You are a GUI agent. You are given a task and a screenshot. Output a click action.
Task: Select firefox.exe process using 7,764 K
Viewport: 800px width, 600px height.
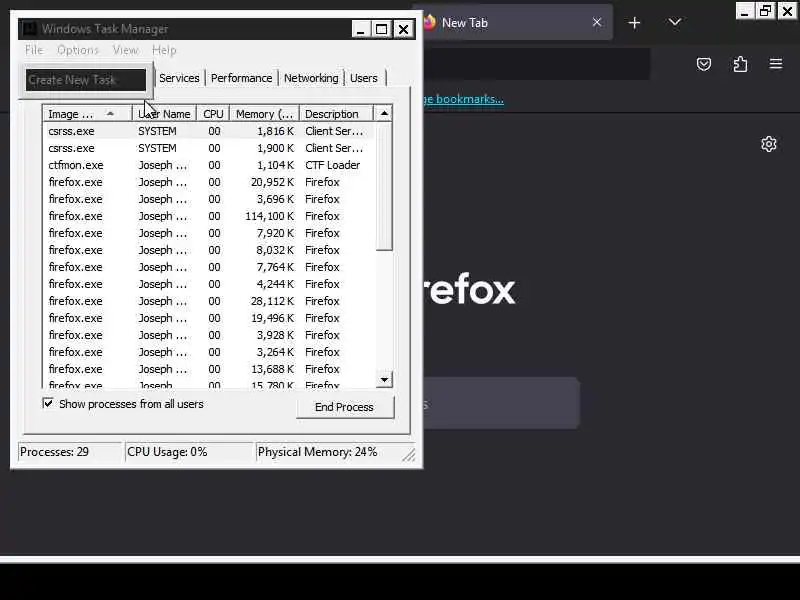pos(209,267)
